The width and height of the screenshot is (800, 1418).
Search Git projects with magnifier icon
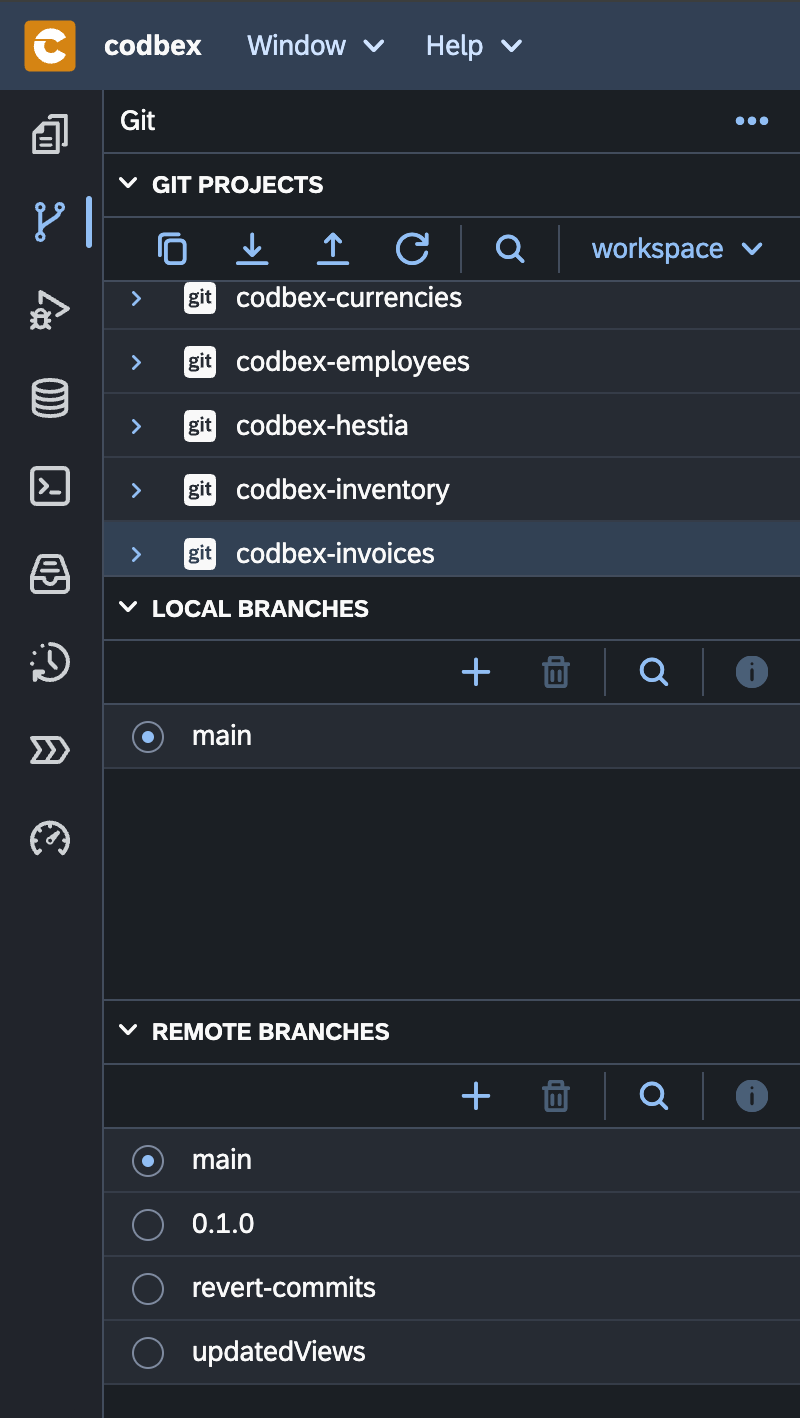coord(510,248)
